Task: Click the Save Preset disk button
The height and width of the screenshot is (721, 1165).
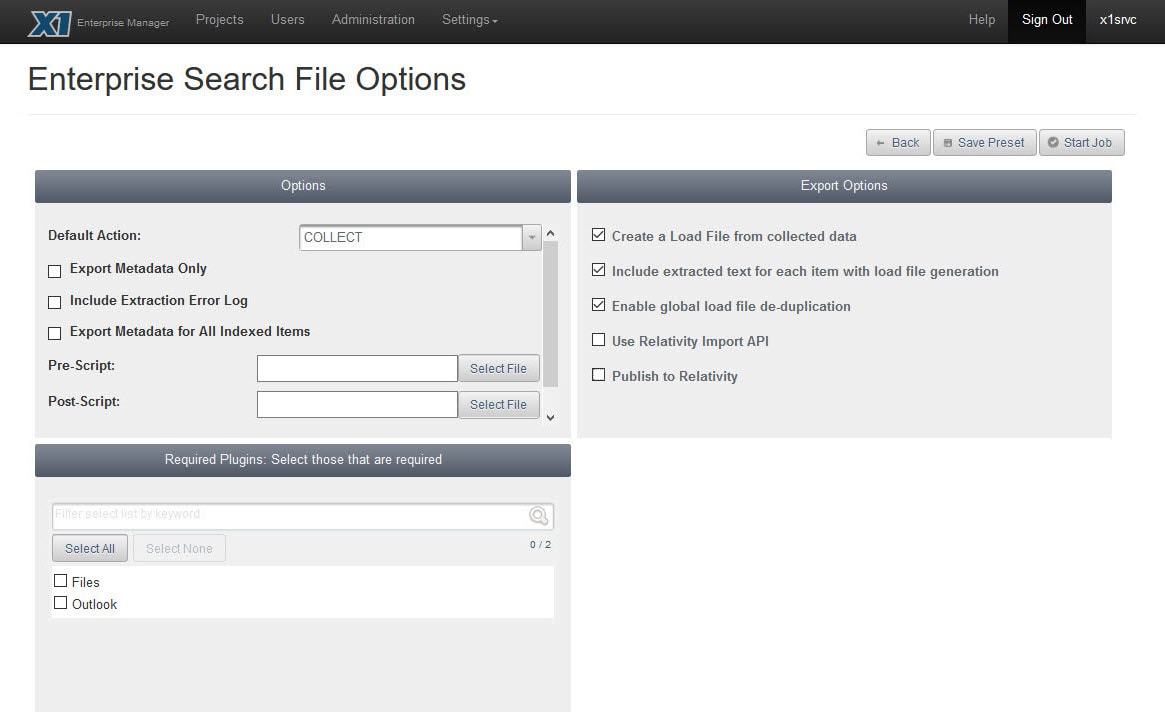Action: pos(984,143)
